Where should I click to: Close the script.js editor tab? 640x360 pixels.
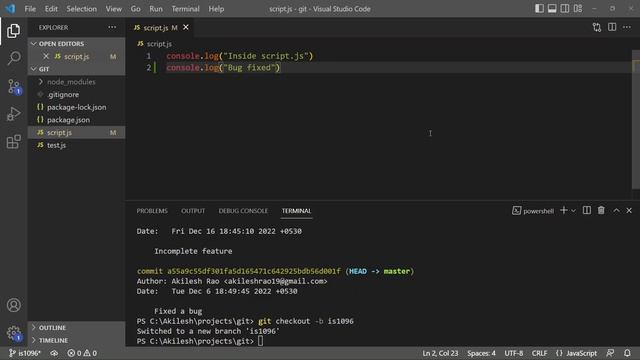186,27
